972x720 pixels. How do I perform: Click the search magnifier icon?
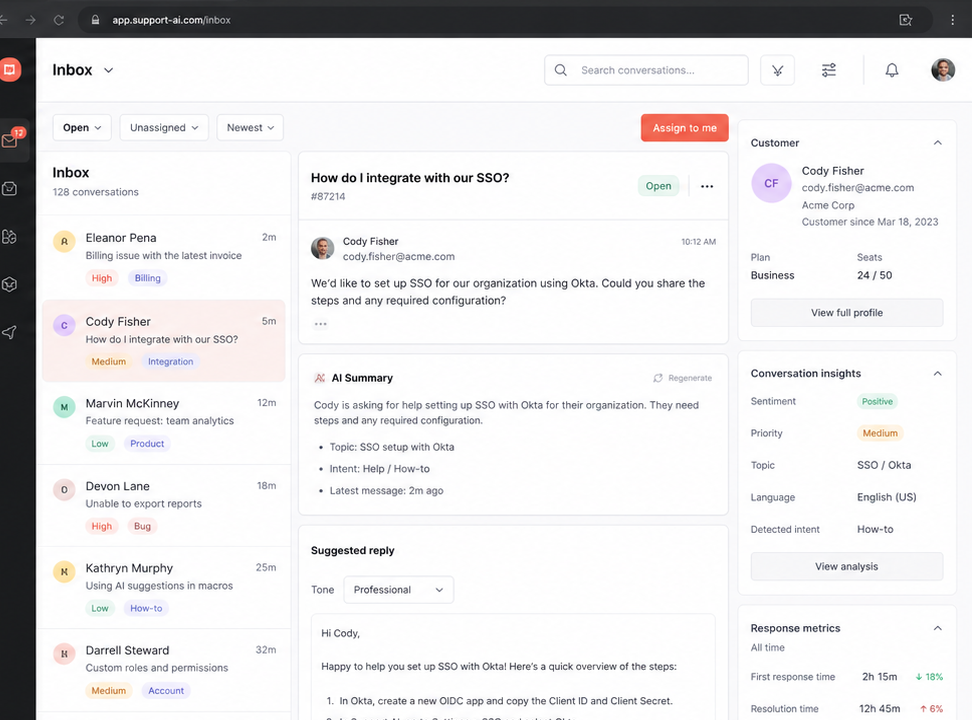click(x=560, y=70)
